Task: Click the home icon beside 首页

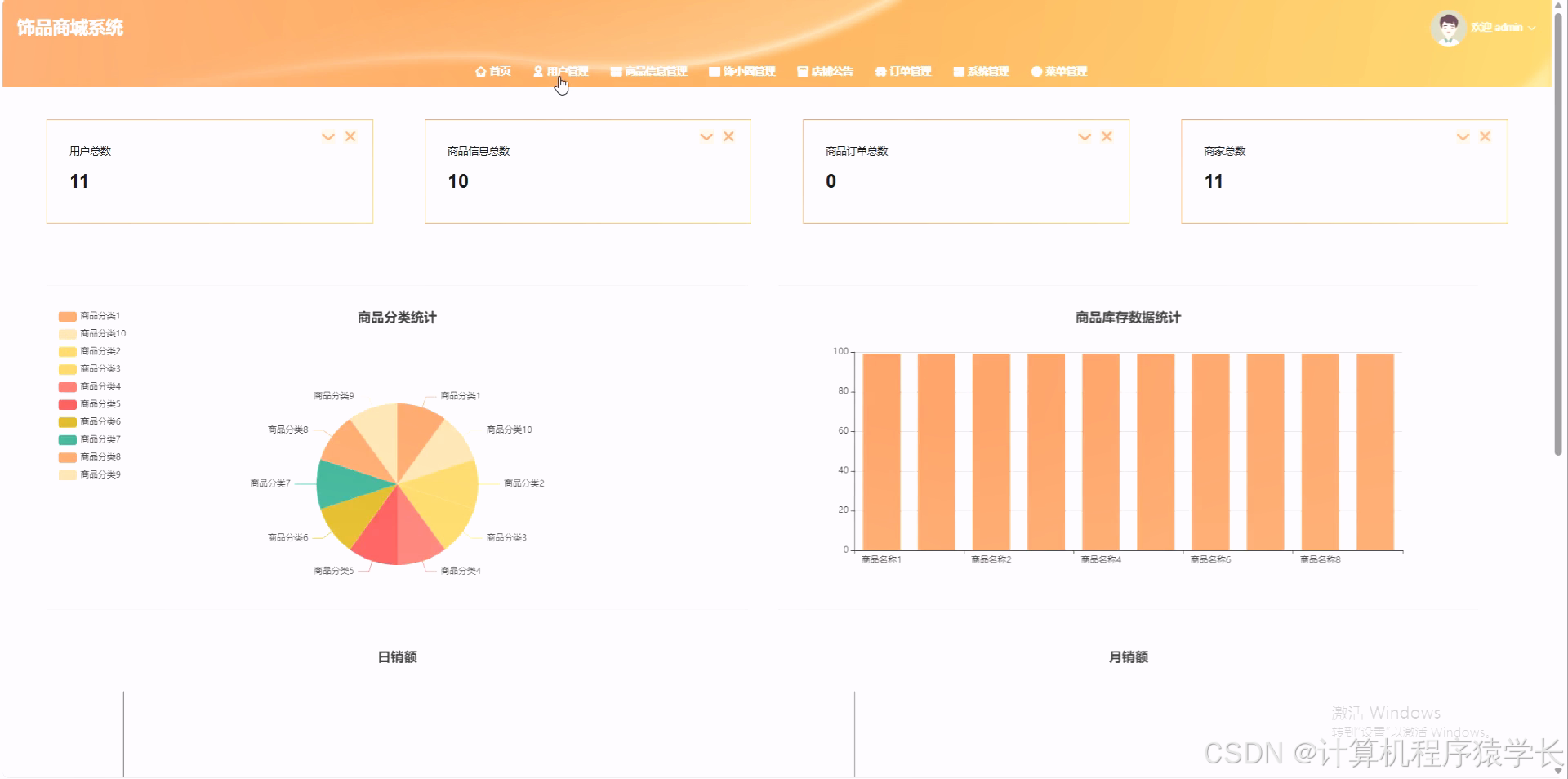Action: [480, 72]
